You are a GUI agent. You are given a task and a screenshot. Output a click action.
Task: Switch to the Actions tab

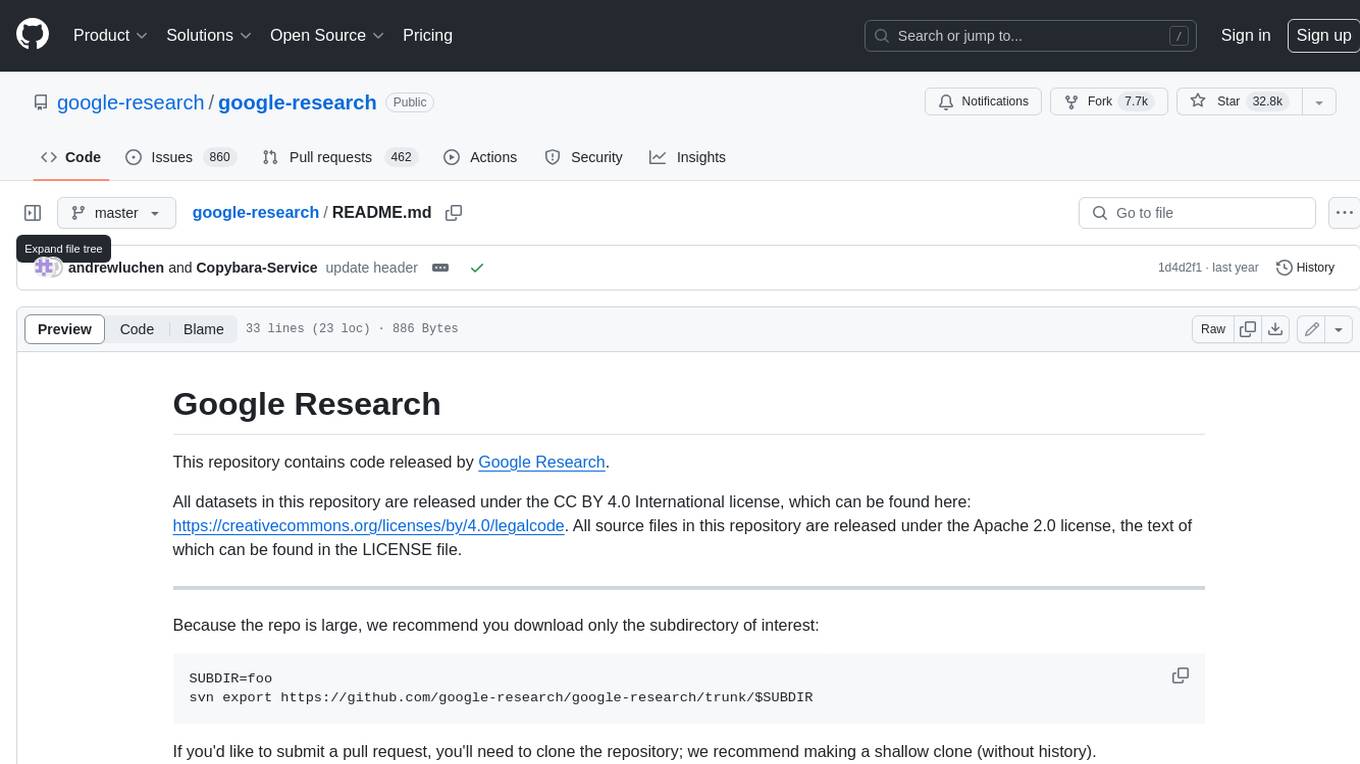pyautogui.click(x=480, y=157)
